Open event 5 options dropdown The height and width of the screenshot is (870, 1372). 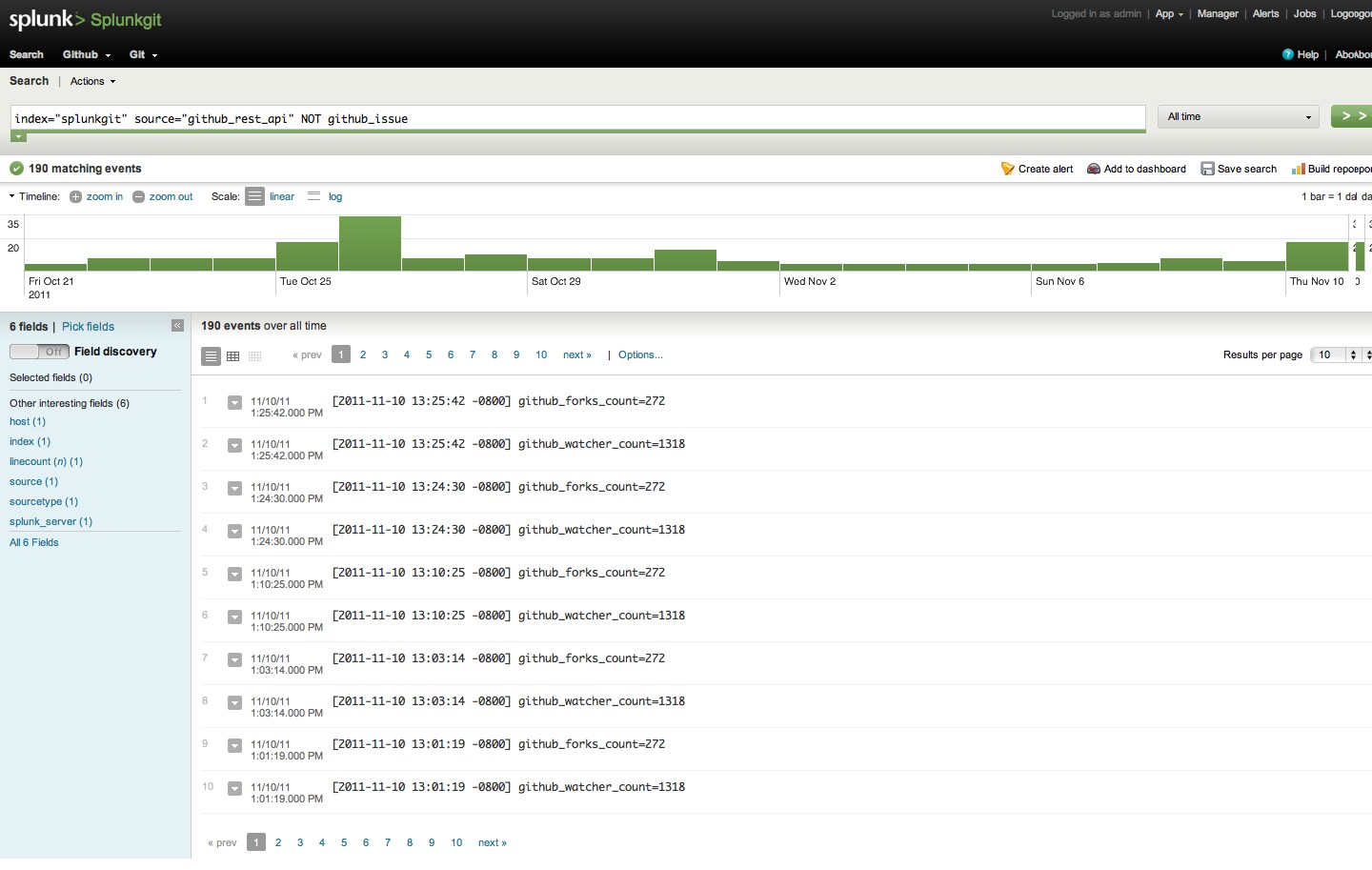[234, 574]
